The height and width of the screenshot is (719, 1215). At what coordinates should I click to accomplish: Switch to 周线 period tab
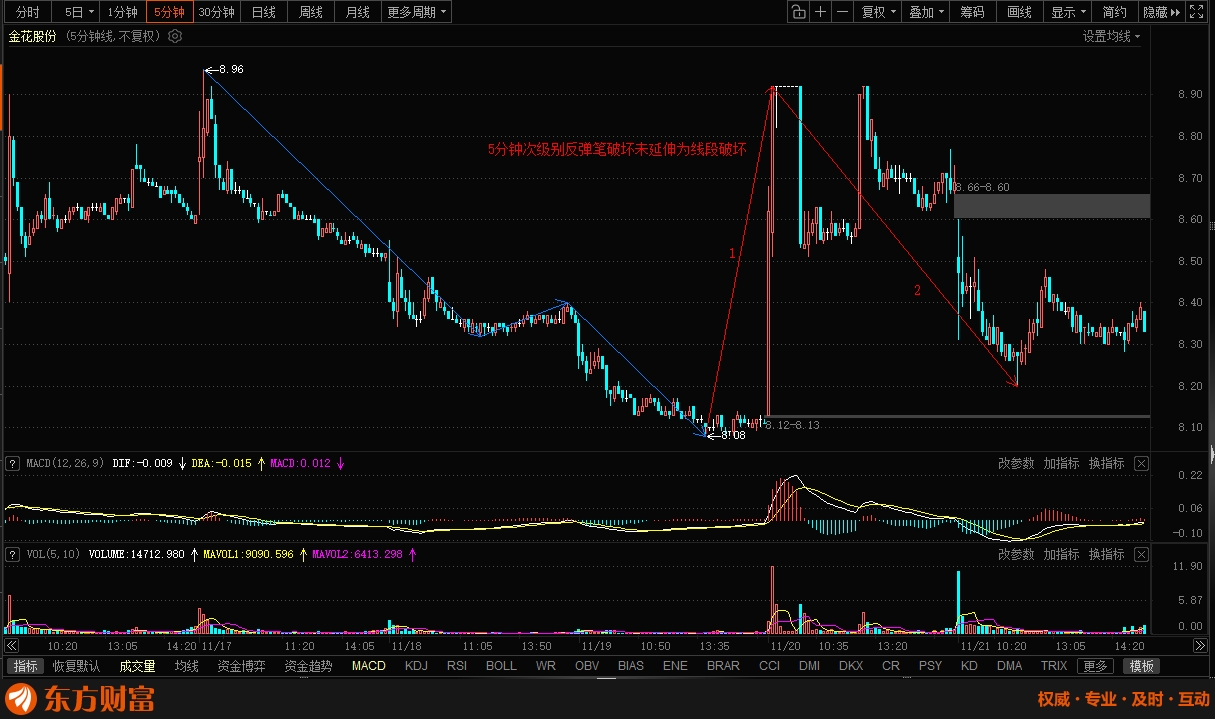pos(311,12)
